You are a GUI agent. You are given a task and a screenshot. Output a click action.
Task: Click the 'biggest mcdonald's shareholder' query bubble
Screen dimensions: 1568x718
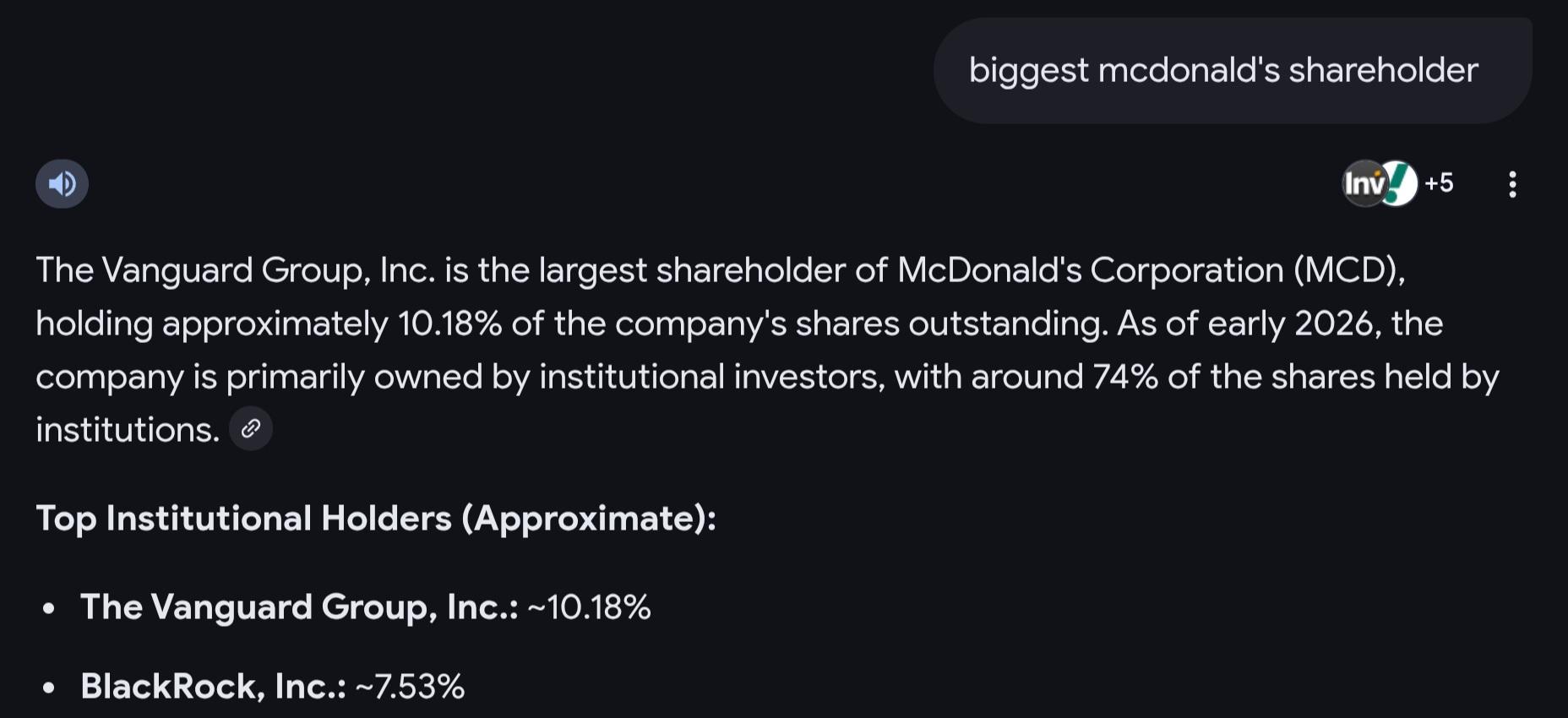pos(1223,70)
